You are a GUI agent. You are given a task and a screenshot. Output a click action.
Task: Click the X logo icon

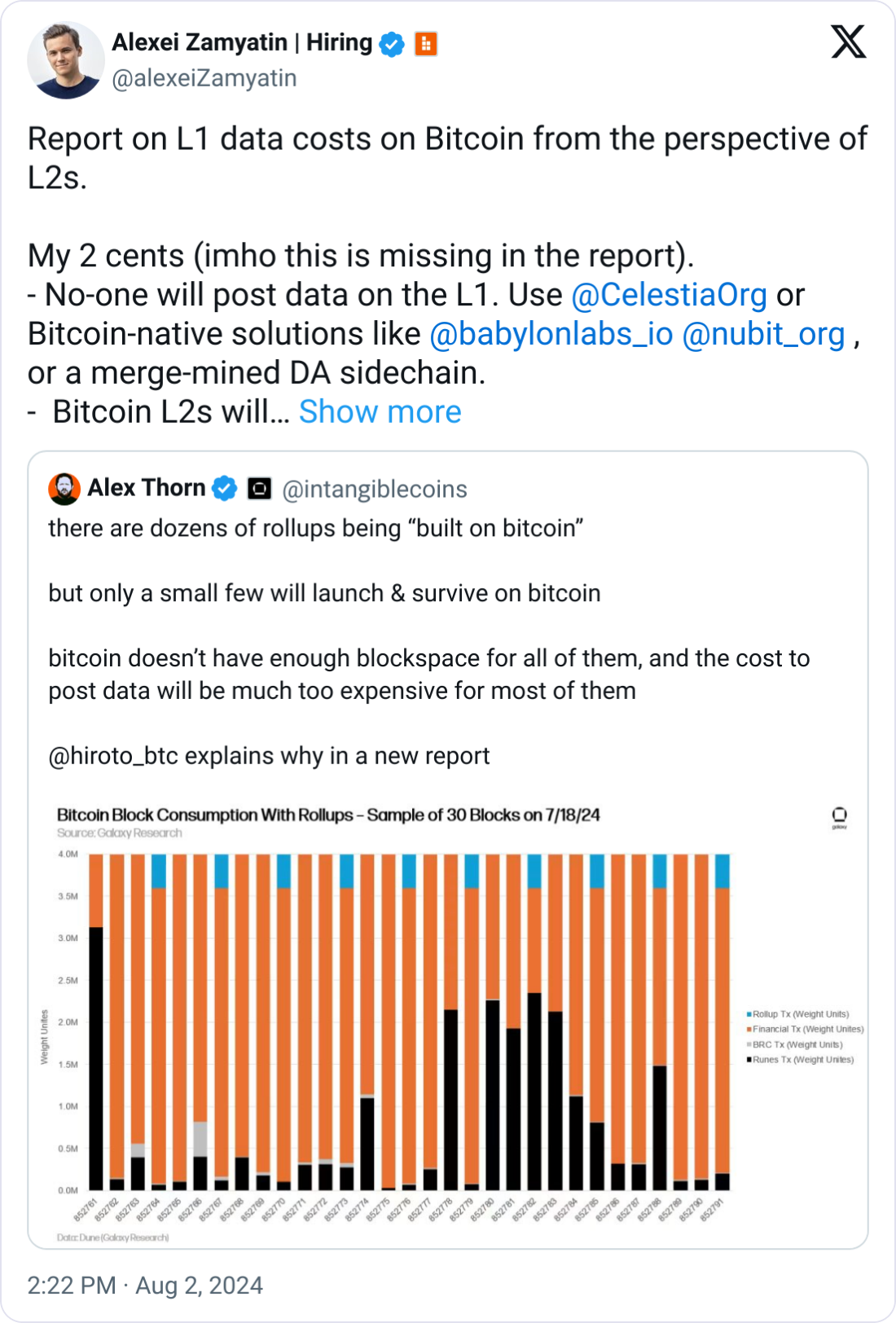tap(848, 42)
